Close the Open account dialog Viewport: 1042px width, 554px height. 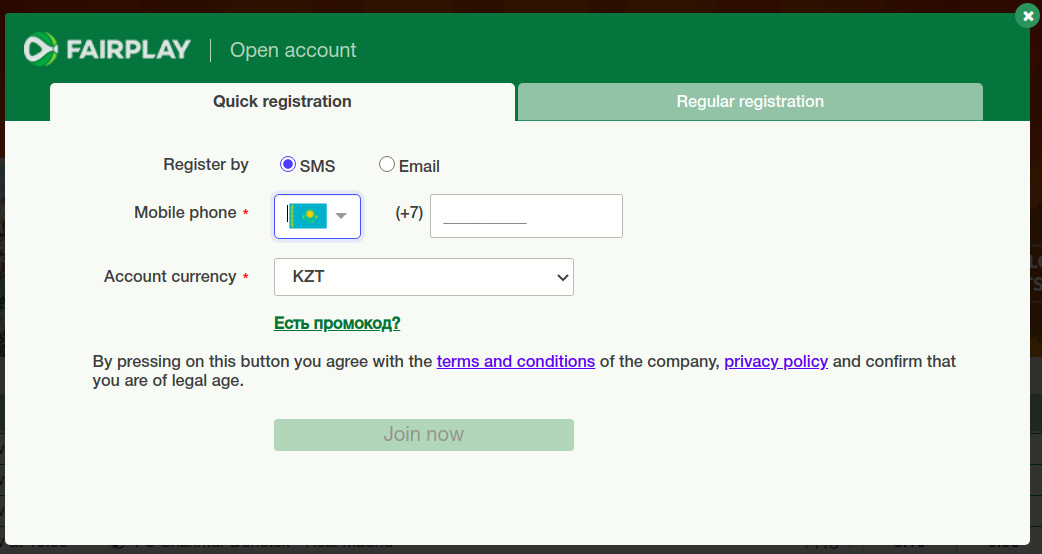(1027, 15)
